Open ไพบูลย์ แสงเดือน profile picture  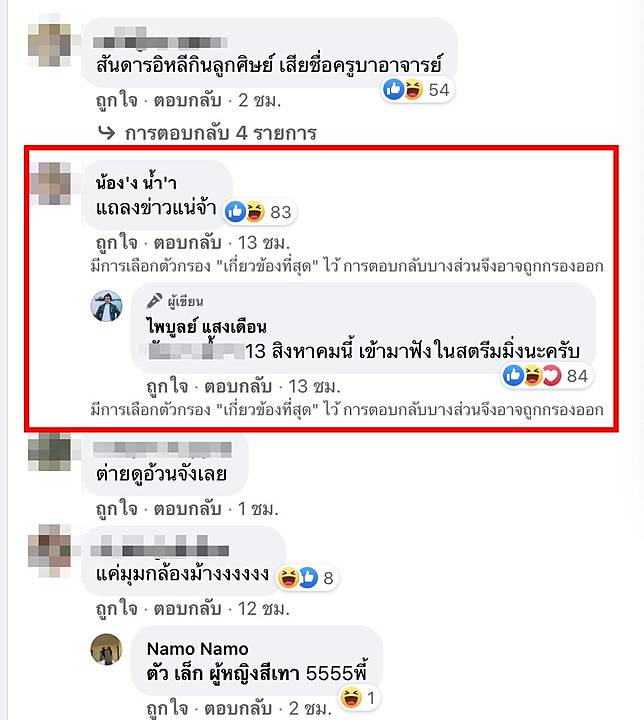click(x=107, y=306)
